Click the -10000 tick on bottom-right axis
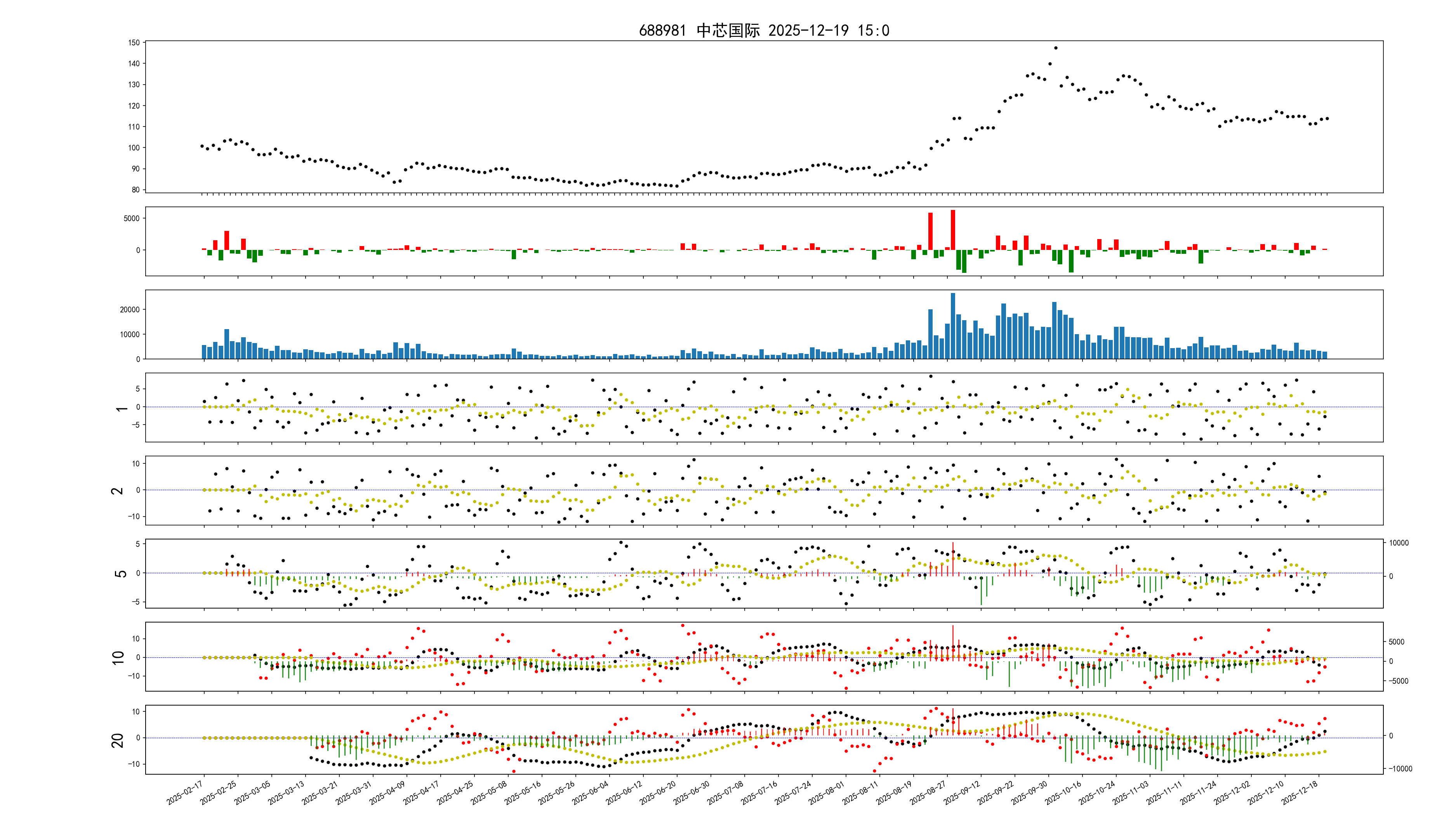The width and height of the screenshot is (1456, 815). click(1400, 769)
